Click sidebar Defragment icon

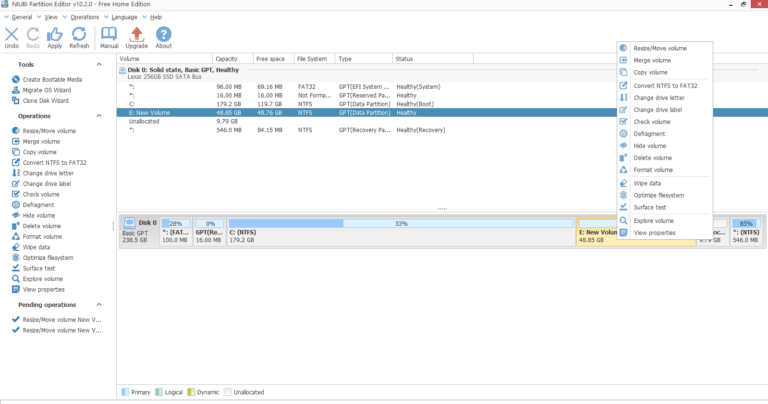tap(16, 205)
